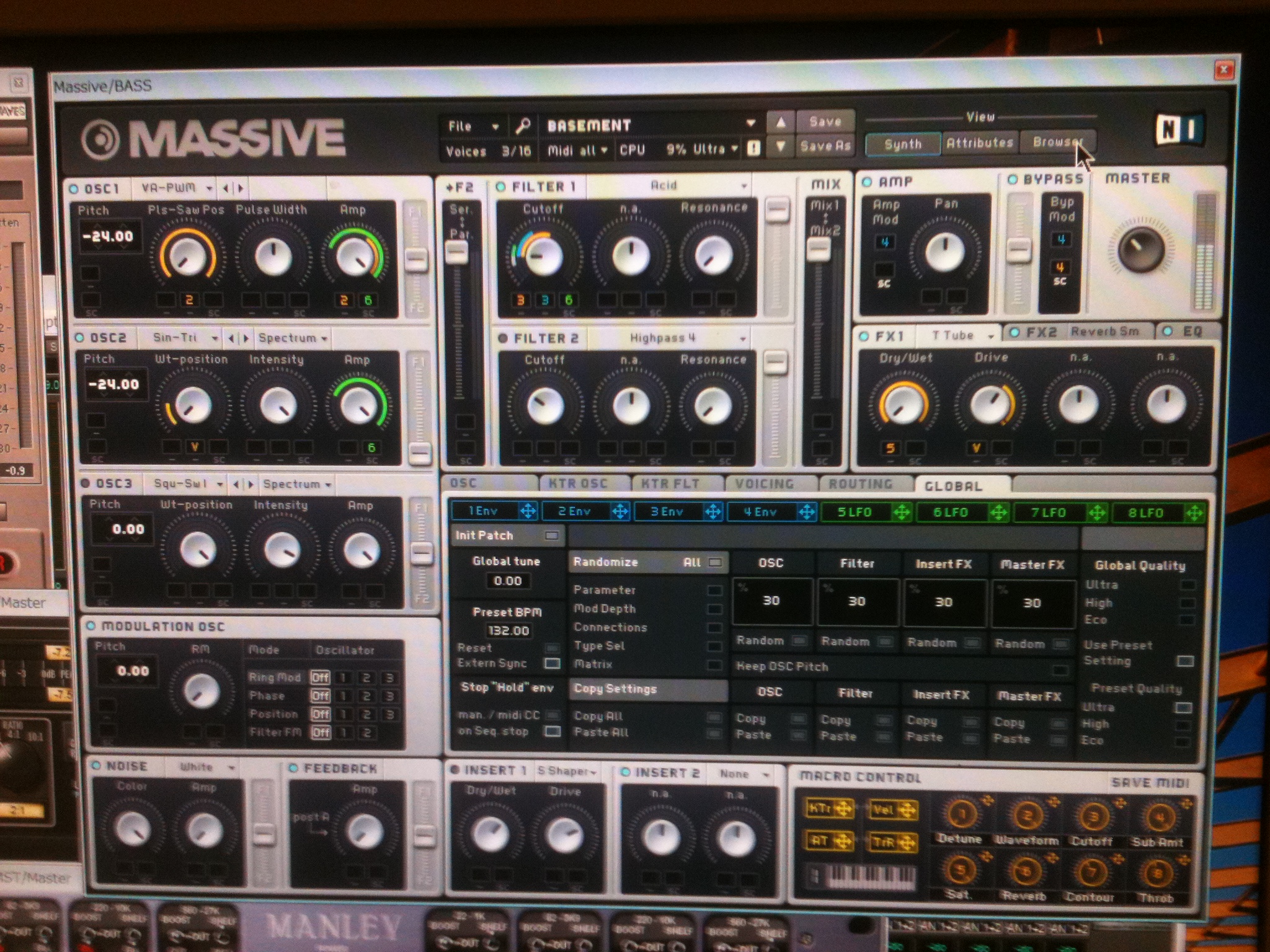Image resolution: width=1270 pixels, height=952 pixels.
Task: Toggle the Feedback section power switch
Action: coord(294,769)
